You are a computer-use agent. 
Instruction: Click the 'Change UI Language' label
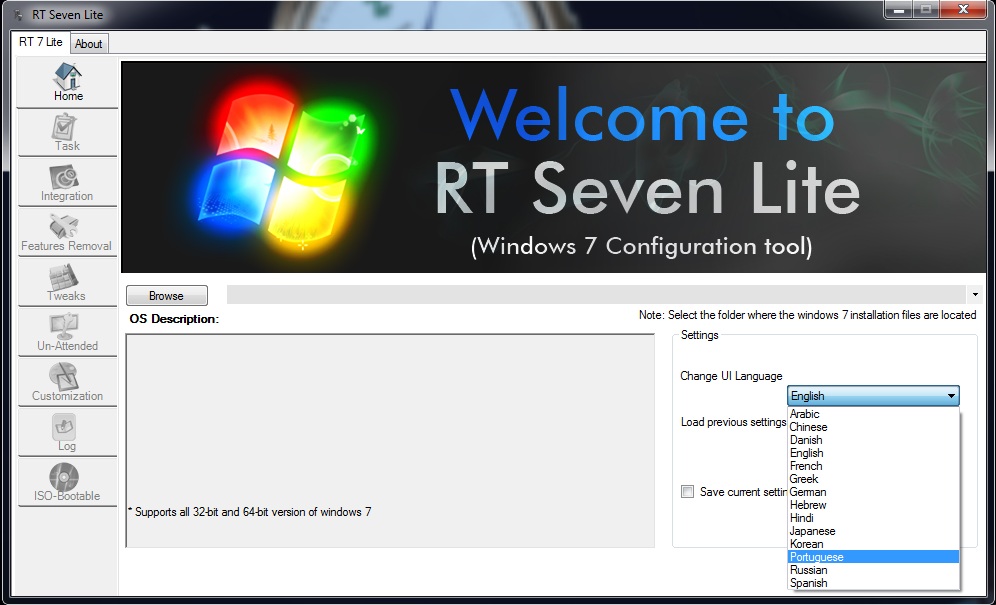click(731, 376)
